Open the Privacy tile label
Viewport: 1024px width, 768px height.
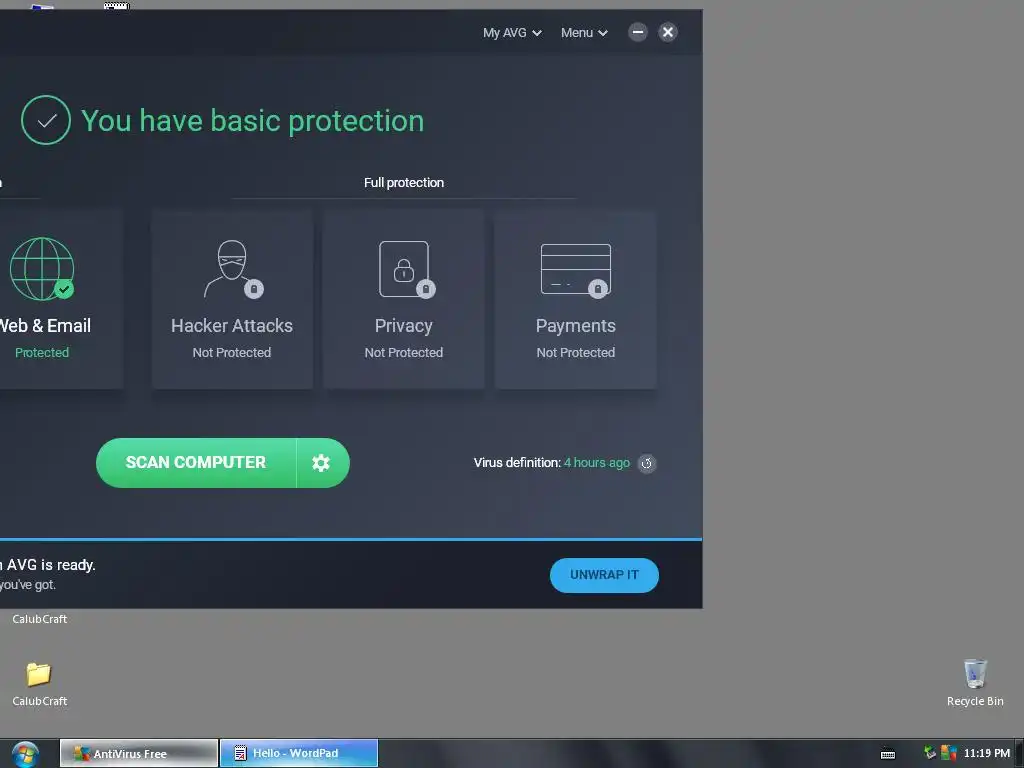pos(404,326)
